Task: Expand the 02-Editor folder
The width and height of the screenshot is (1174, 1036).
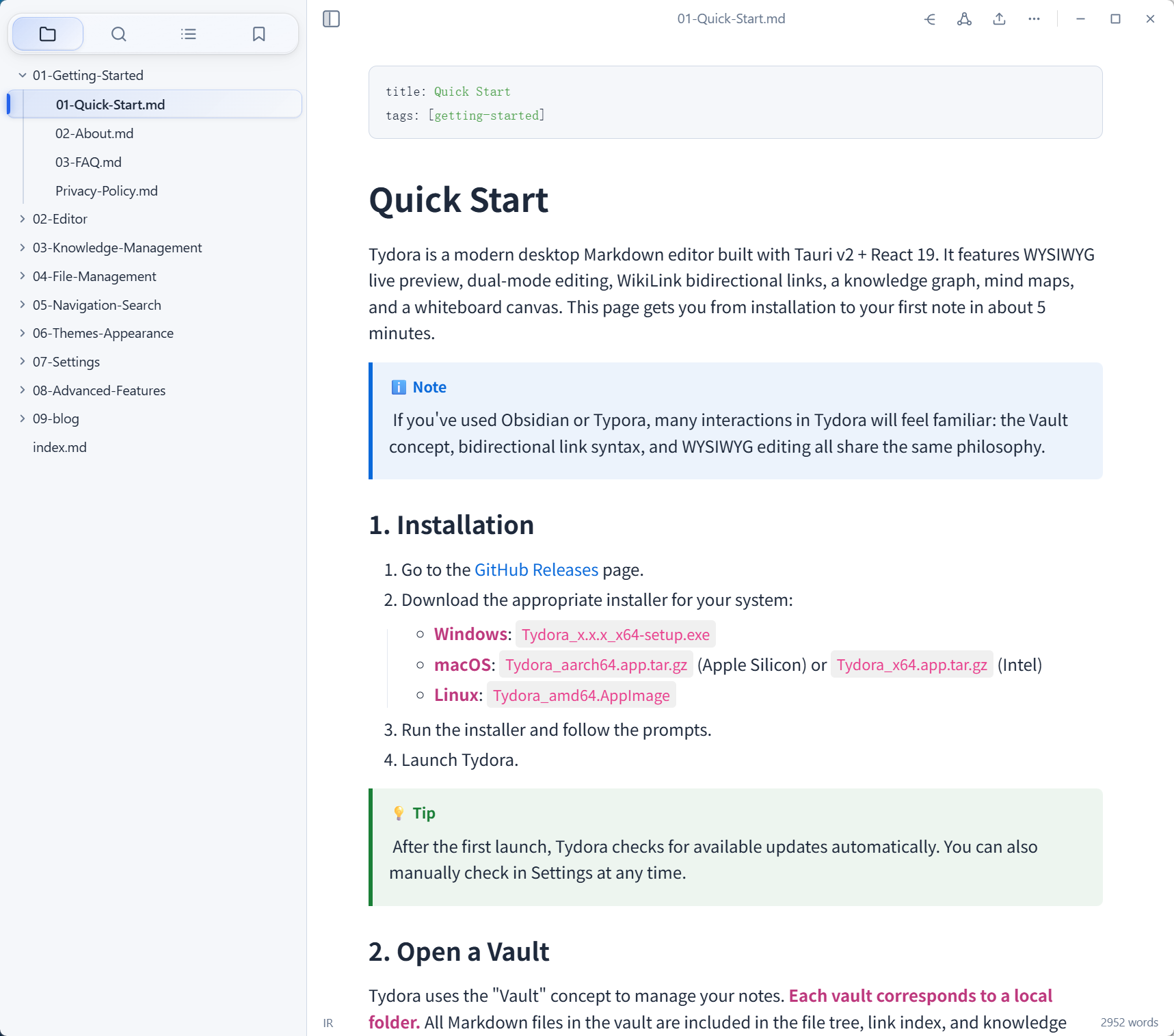Action: (22, 219)
